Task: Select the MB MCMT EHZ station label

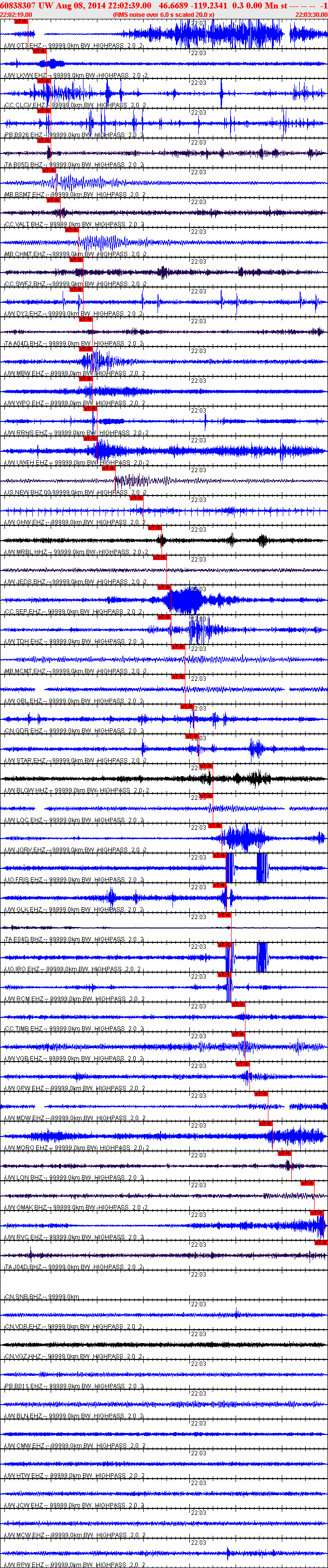Action: (x=75, y=671)
